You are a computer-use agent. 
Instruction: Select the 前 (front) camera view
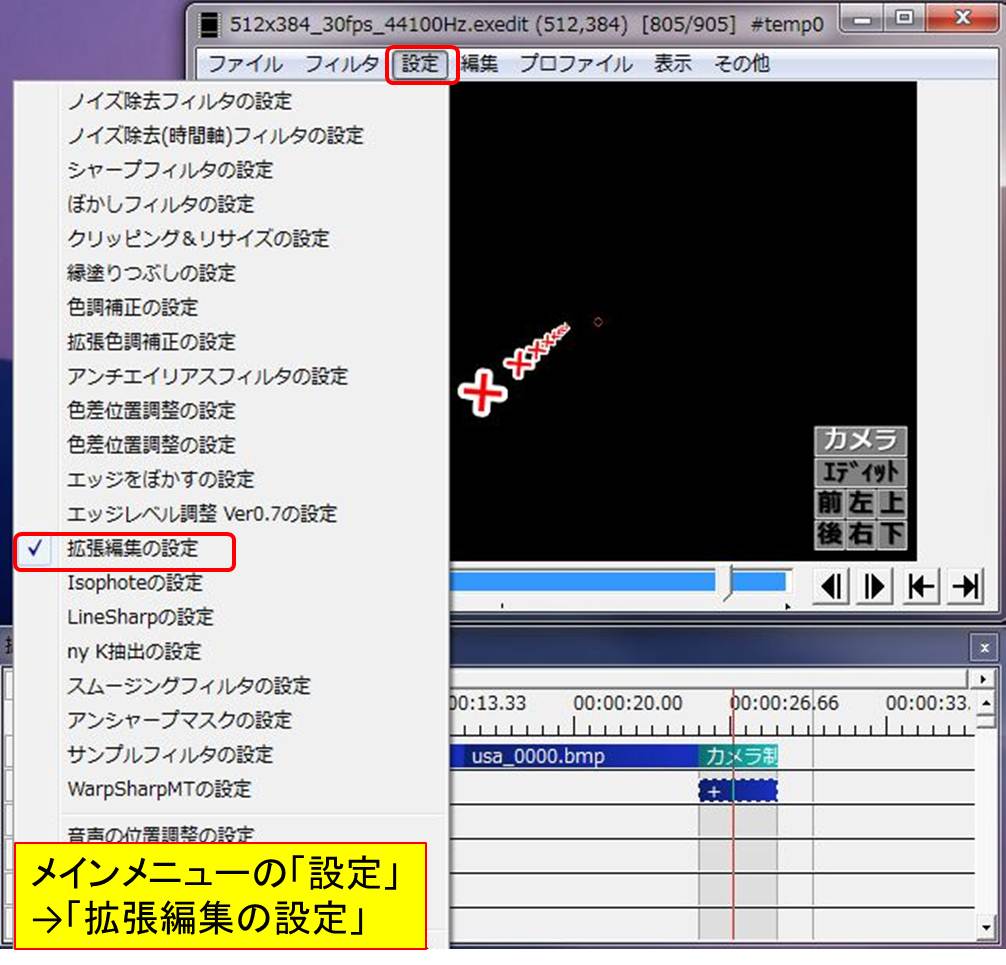coord(830,502)
